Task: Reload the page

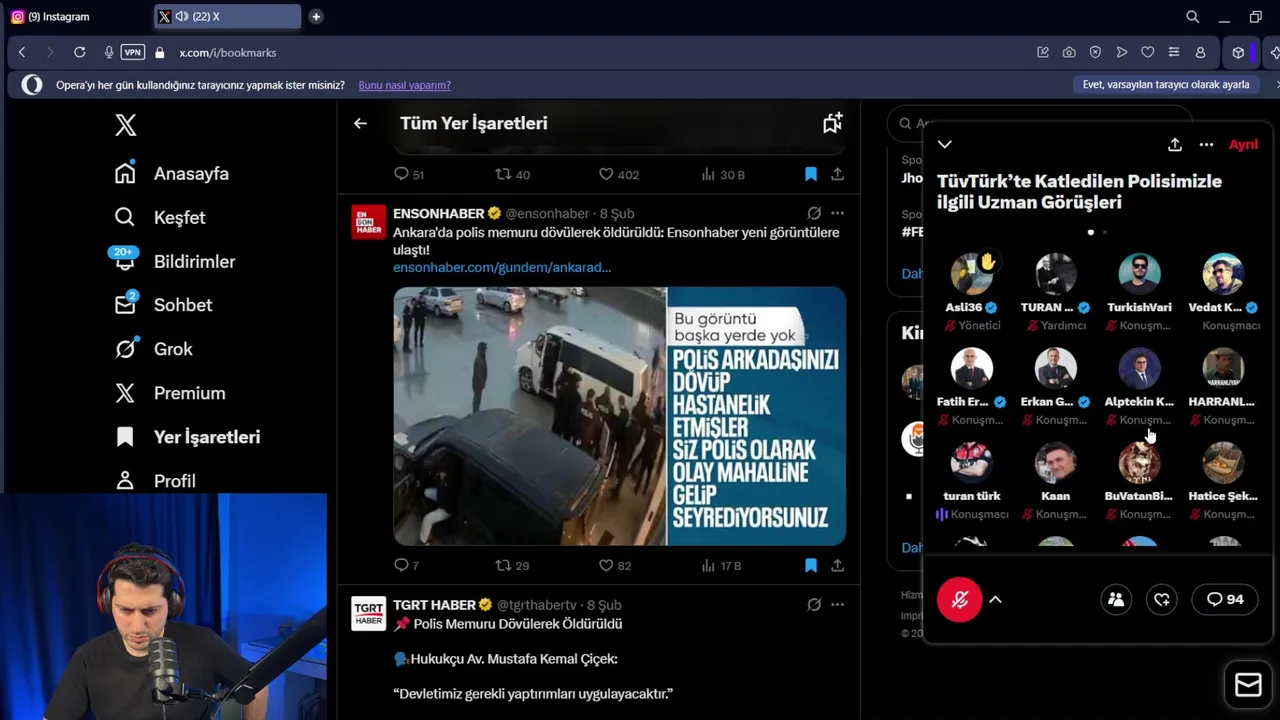Action: point(79,52)
